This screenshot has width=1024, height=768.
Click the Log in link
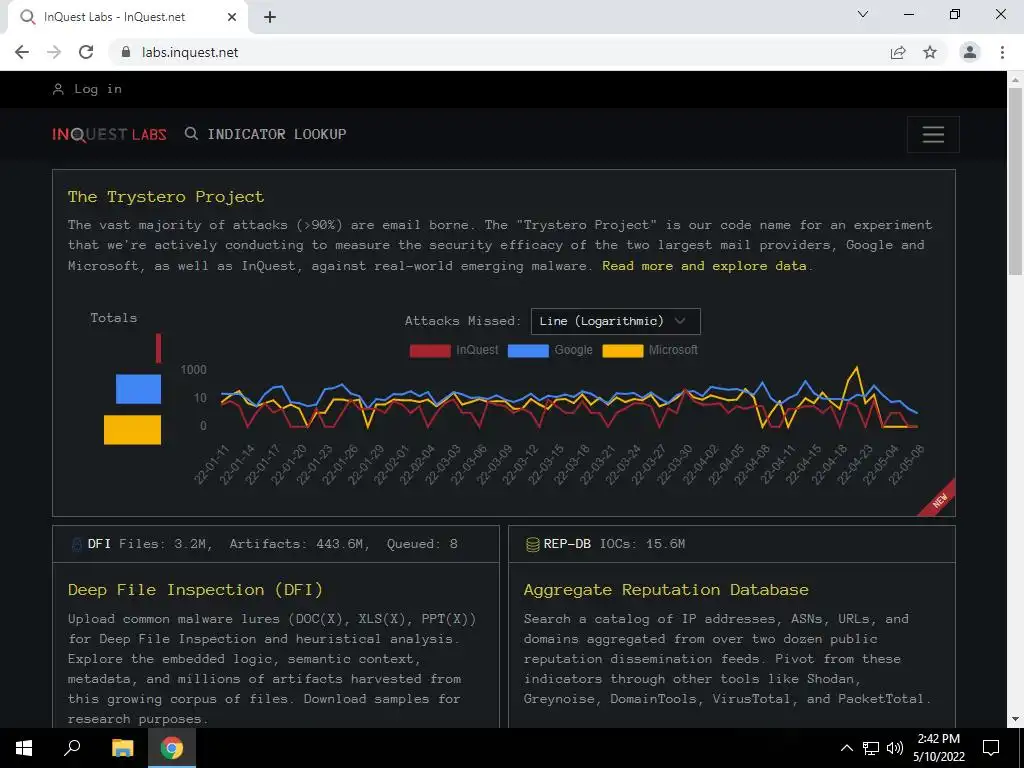[x=98, y=89]
